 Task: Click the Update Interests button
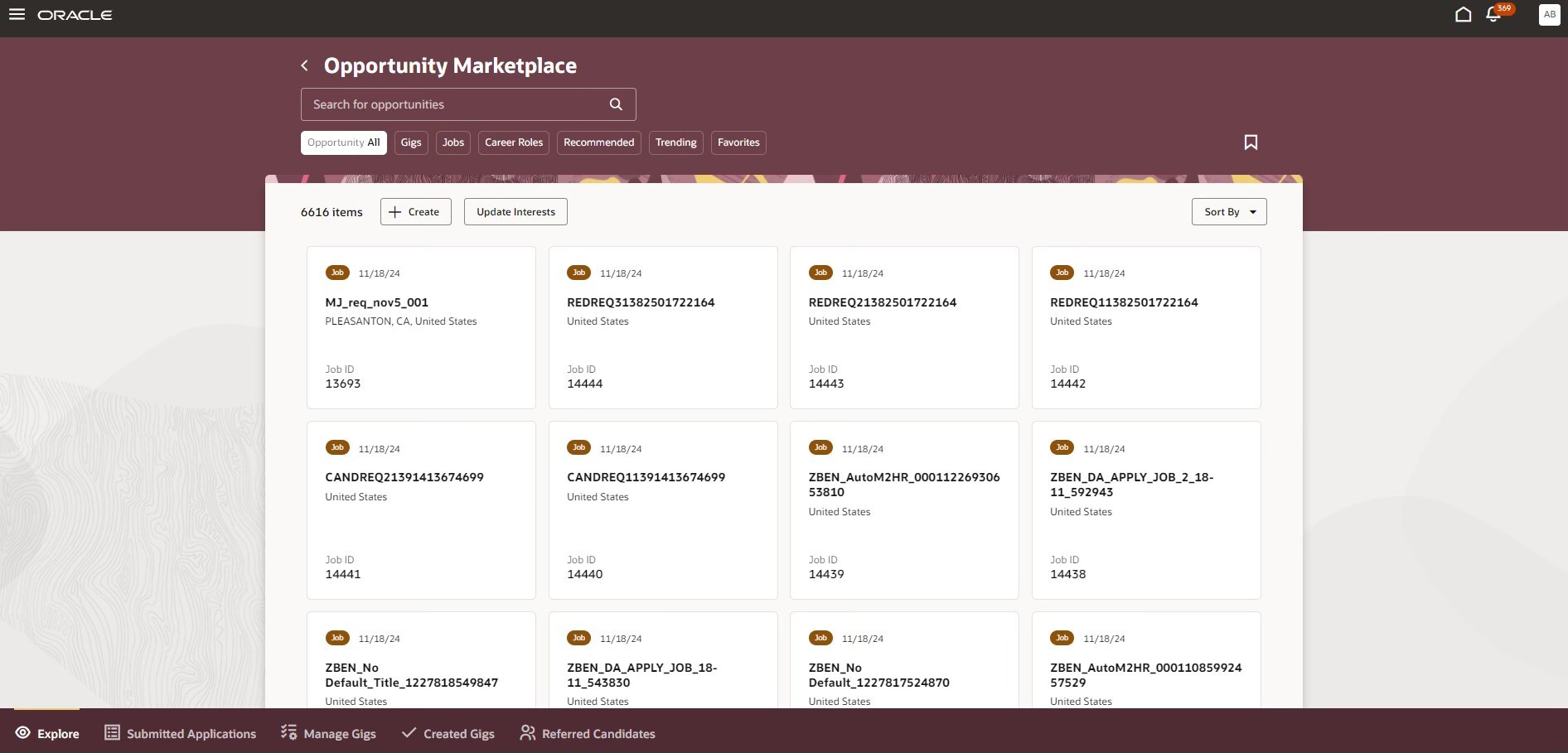(x=515, y=212)
